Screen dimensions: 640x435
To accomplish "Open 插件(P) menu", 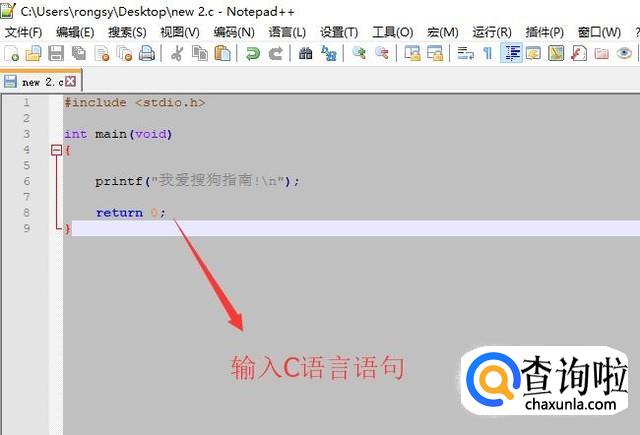I will coord(544,32).
